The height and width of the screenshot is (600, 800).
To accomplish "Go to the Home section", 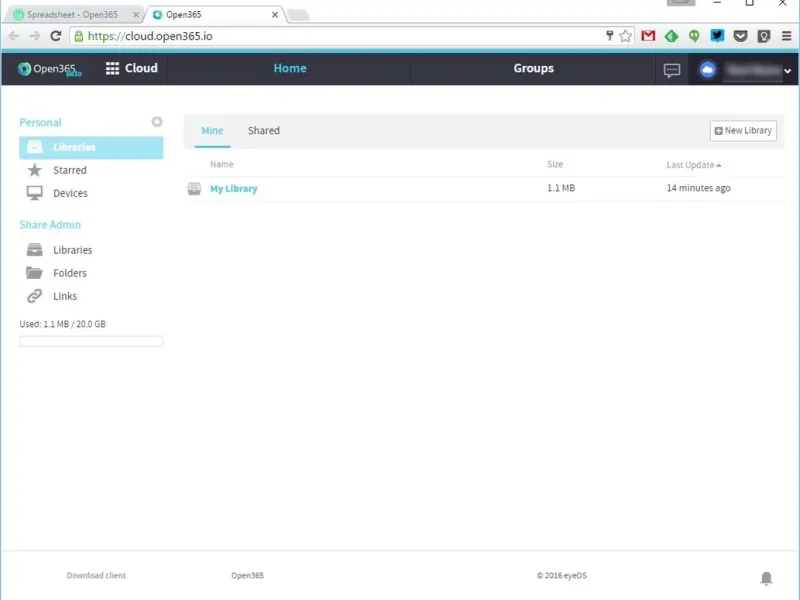I will 290,68.
